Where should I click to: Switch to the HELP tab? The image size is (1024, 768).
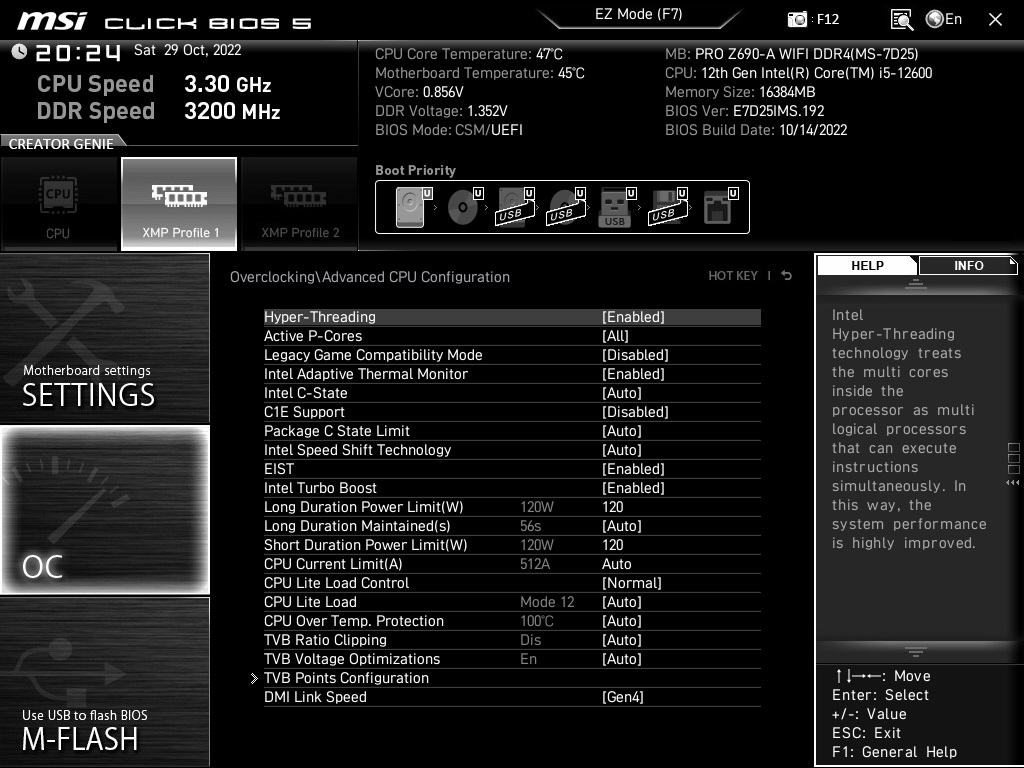(867, 265)
